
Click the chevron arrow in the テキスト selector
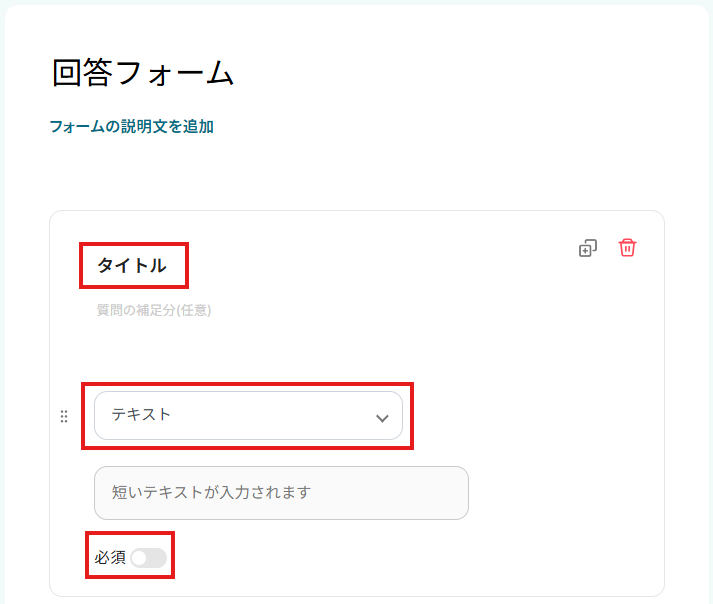pos(382,418)
